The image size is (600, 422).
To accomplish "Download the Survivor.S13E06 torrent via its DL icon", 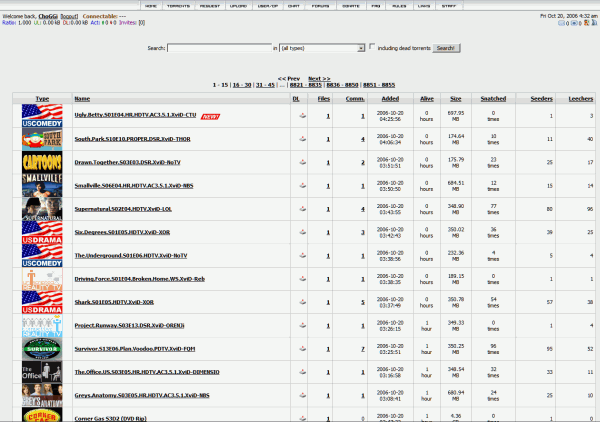I will 302,349.
